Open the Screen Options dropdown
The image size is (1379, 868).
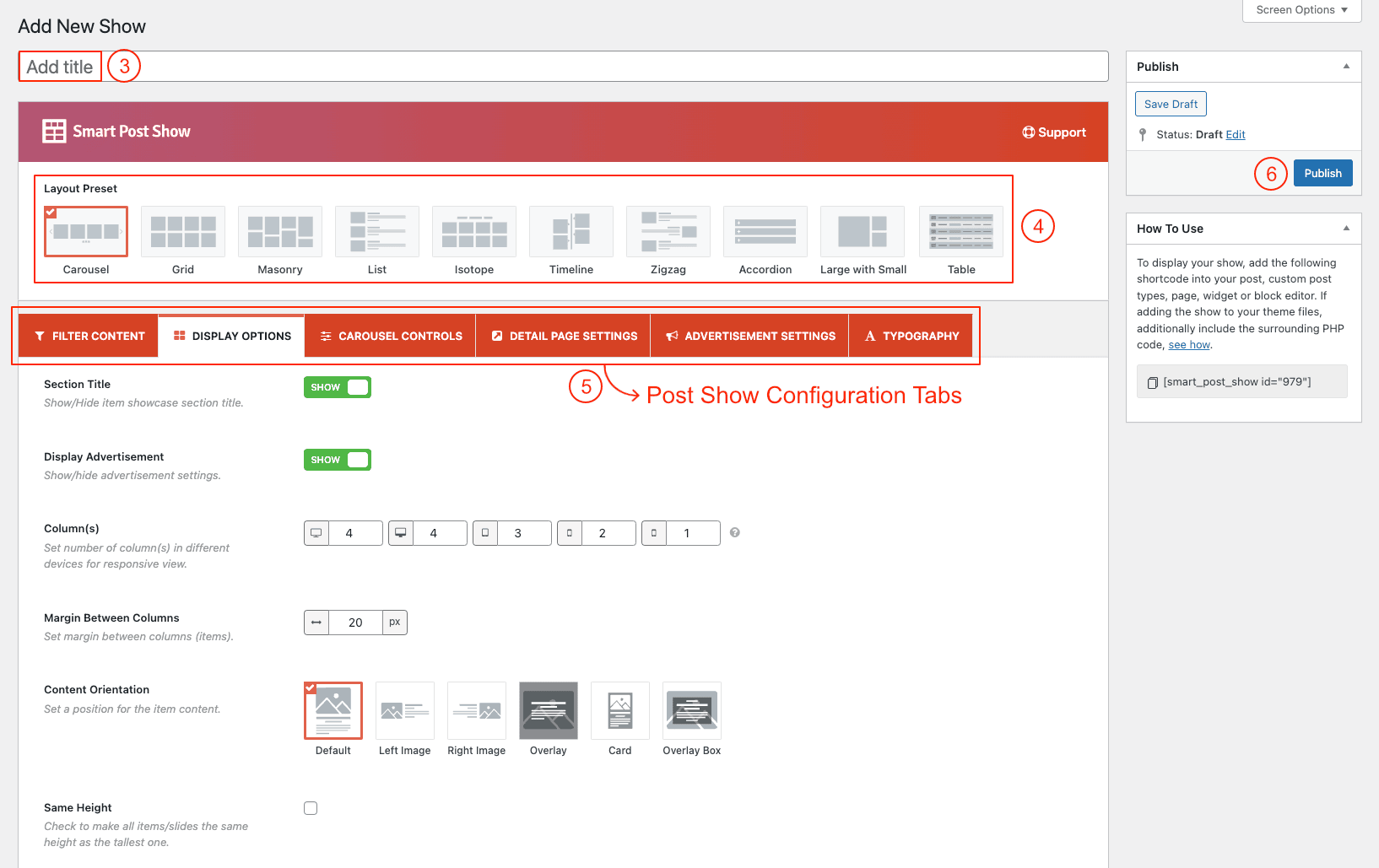click(x=1301, y=10)
